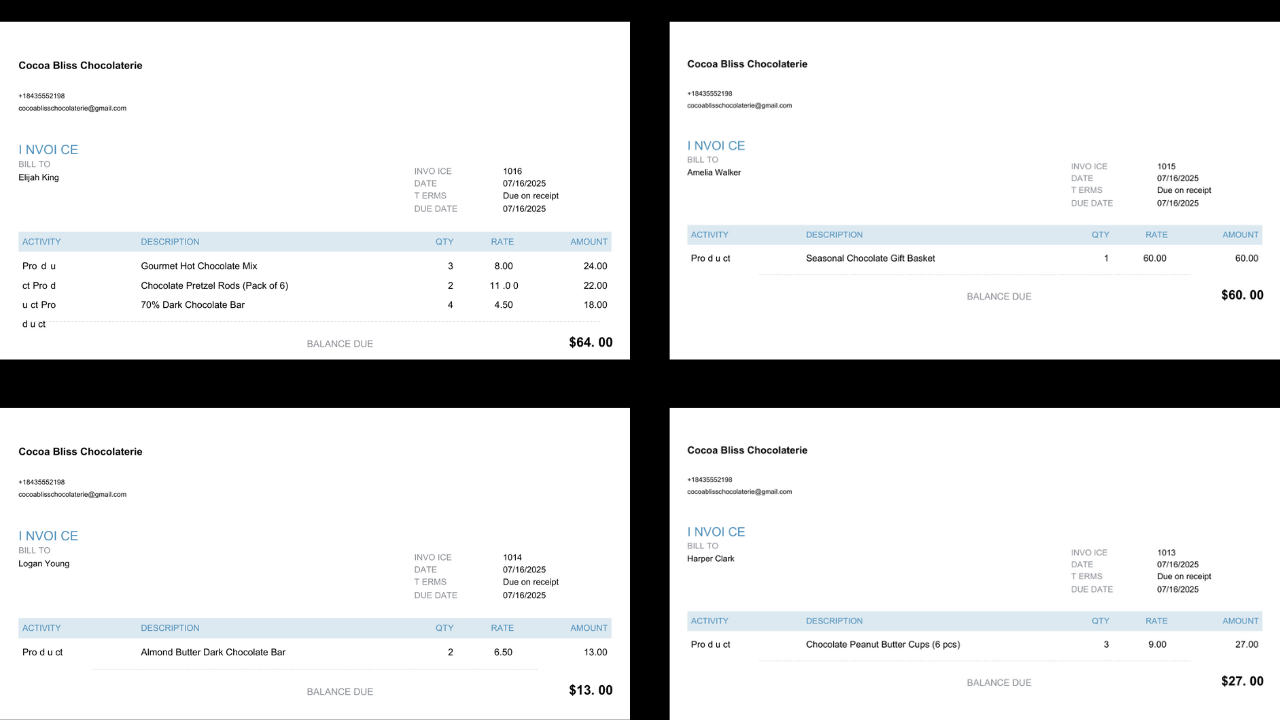The image size is (1280, 720).
Task: Click the $13.00 balance due total
Action: pos(591,690)
